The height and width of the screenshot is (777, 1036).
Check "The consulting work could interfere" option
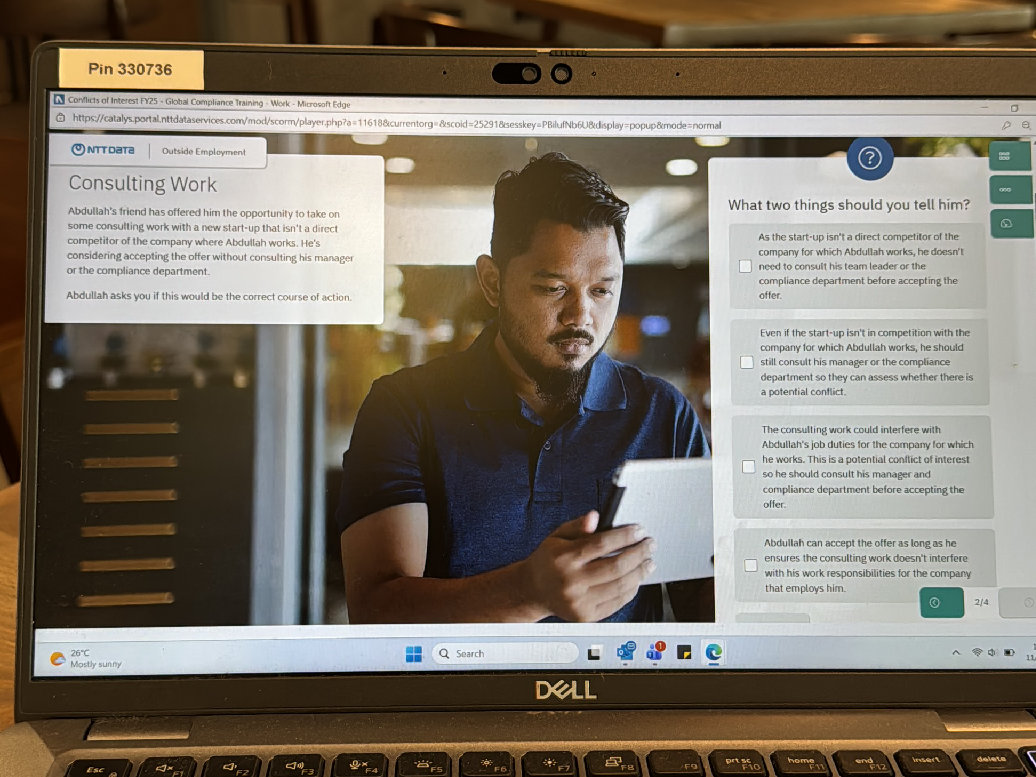748,466
